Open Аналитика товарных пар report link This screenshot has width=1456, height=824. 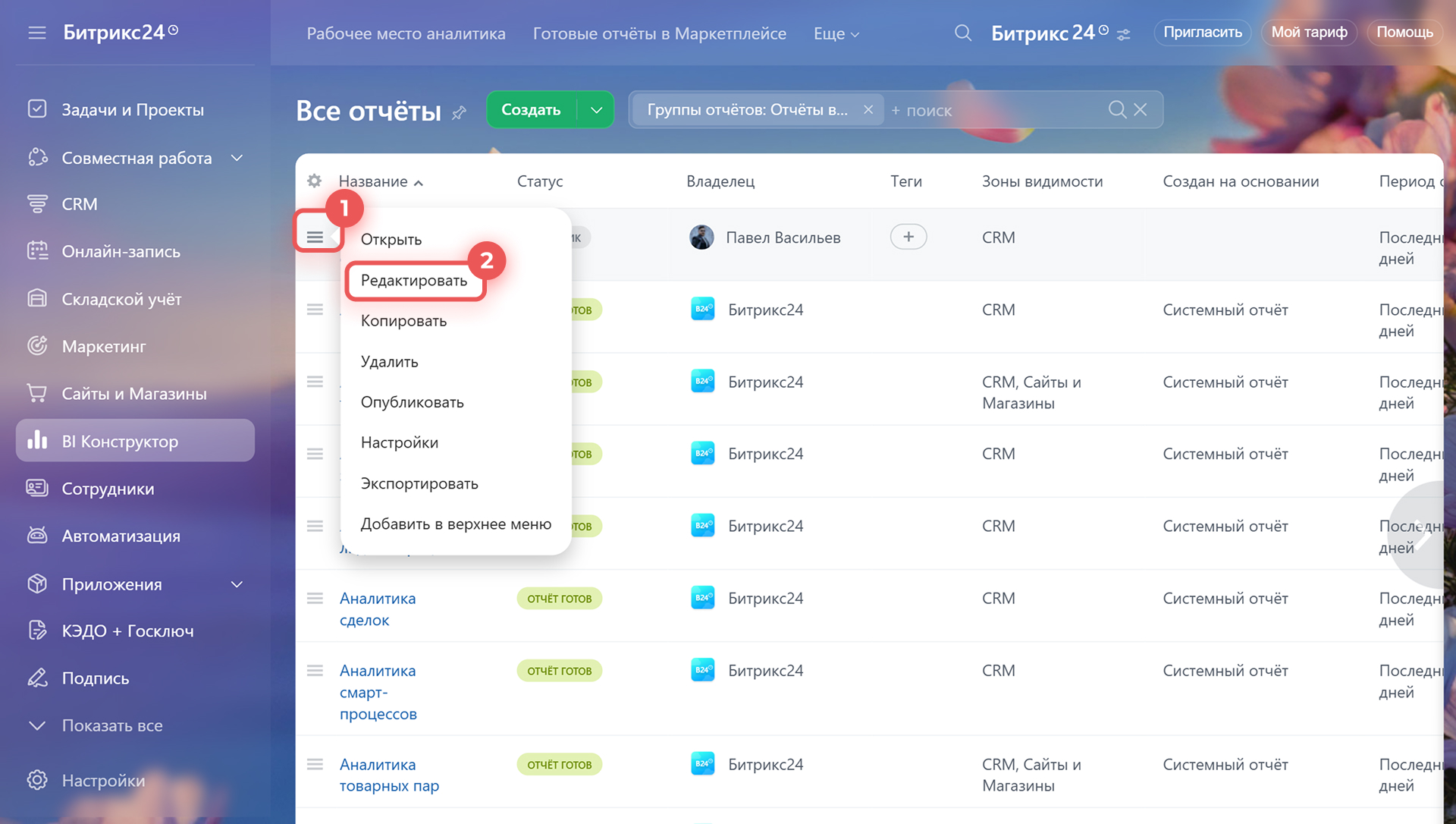tap(389, 775)
